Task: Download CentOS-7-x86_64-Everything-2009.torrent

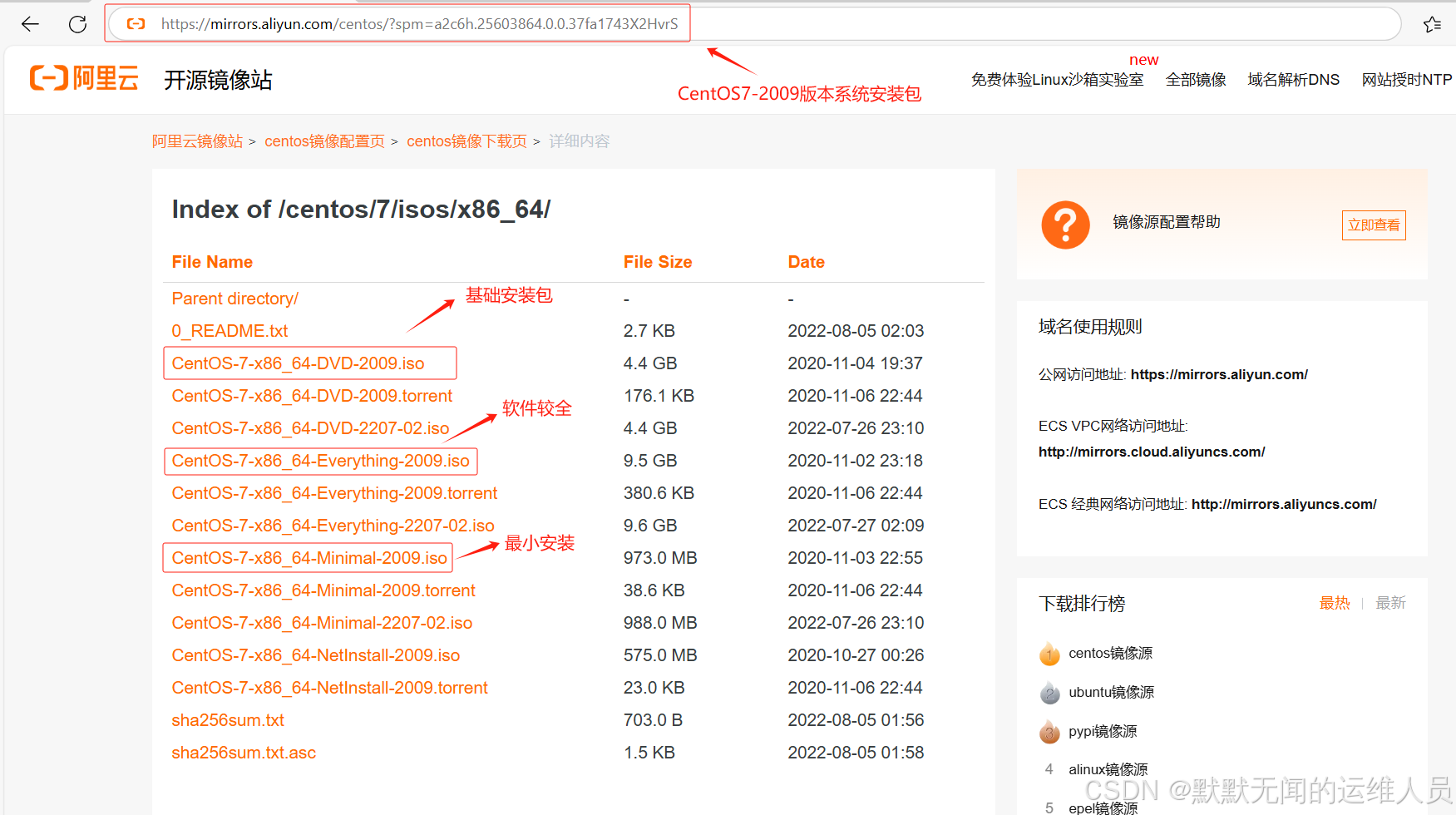Action: (x=334, y=493)
